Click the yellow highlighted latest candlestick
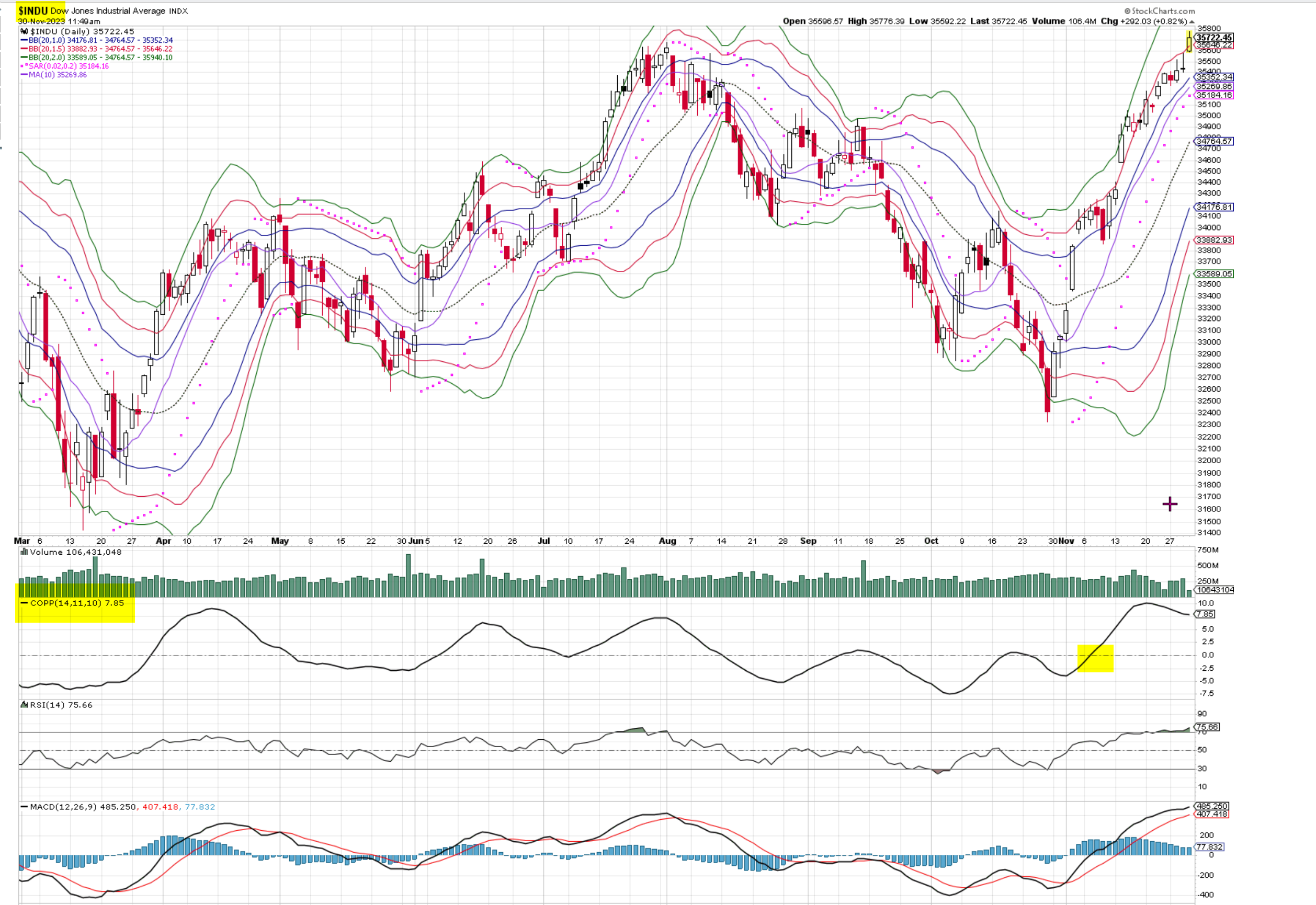Screen dimensions: 1316x905 point(1189,42)
